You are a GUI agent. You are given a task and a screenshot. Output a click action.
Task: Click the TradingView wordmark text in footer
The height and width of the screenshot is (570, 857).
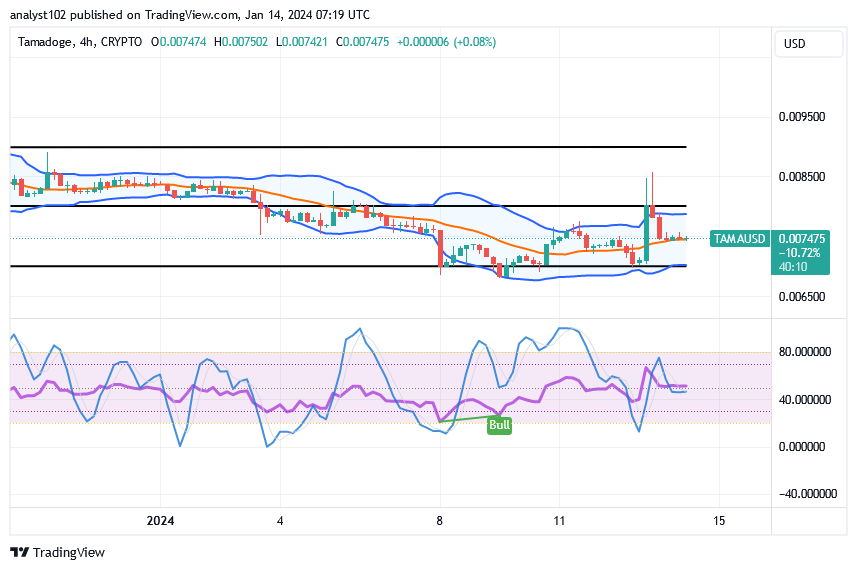pyautogui.click(x=69, y=552)
